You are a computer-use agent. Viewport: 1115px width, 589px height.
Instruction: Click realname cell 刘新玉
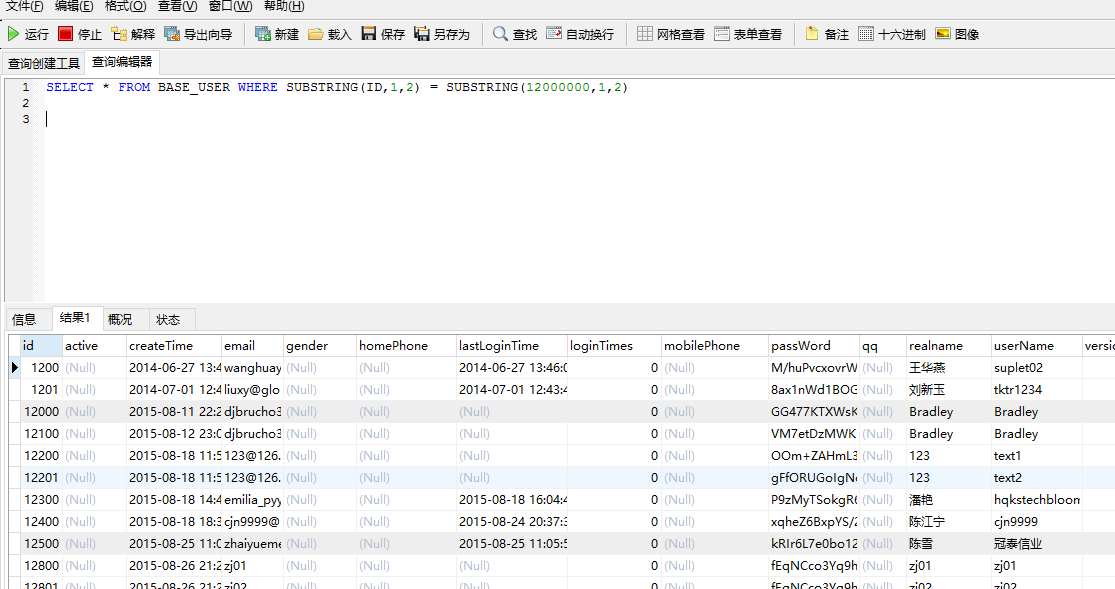949,390
